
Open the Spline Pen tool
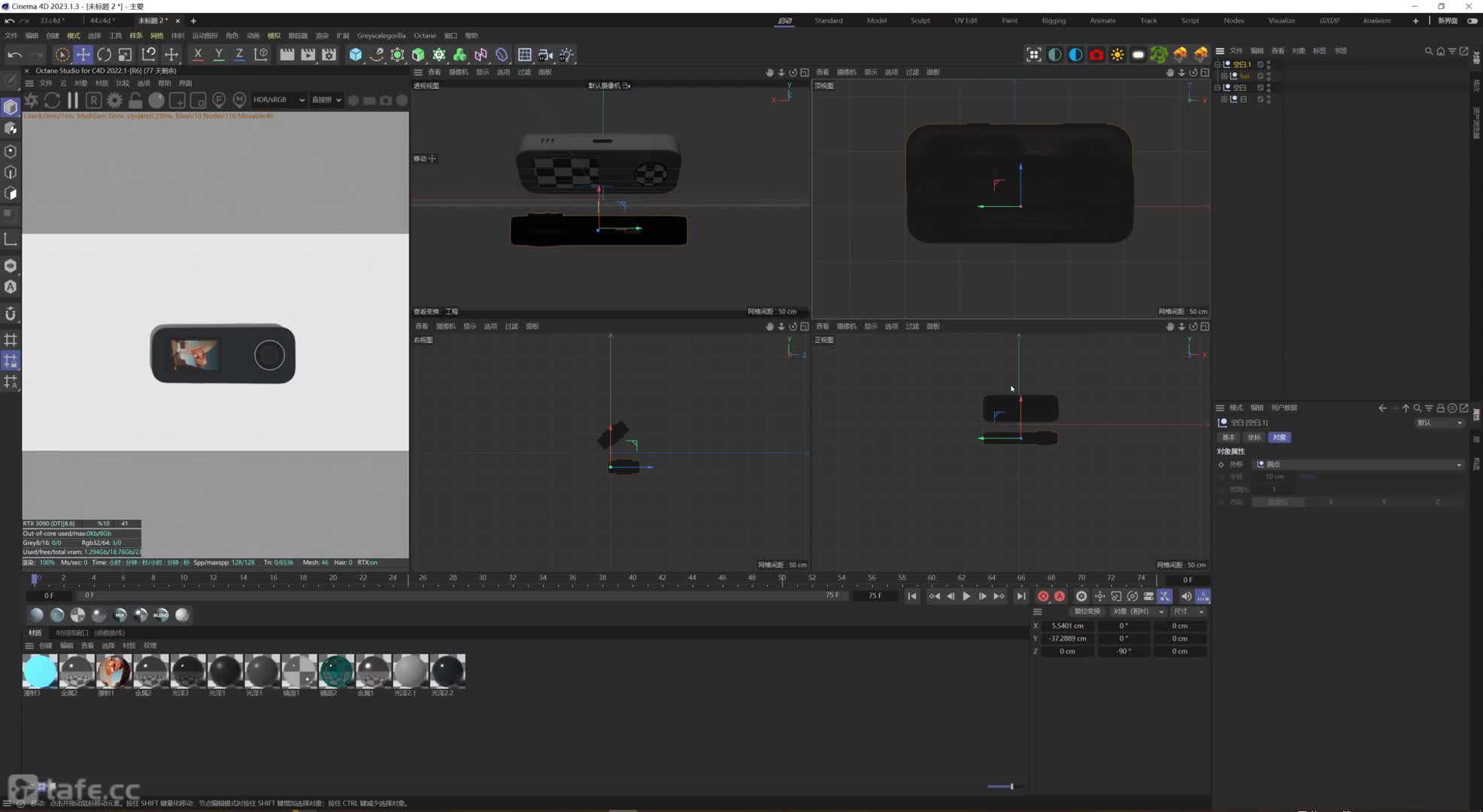376,54
